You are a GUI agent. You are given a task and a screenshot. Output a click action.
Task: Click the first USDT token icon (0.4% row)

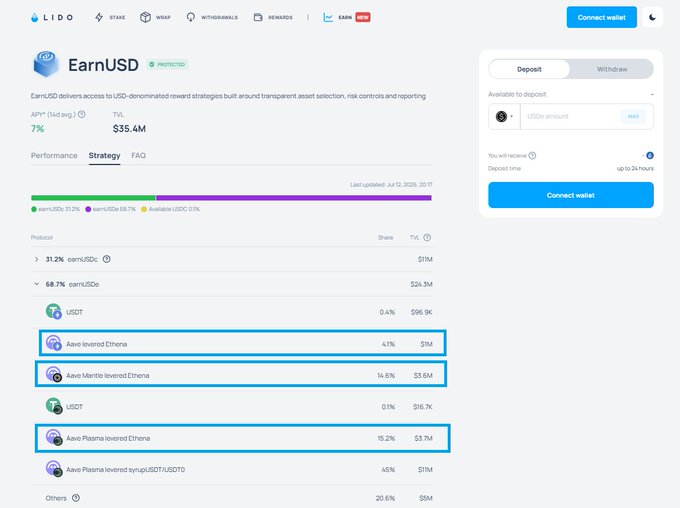(54, 311)
